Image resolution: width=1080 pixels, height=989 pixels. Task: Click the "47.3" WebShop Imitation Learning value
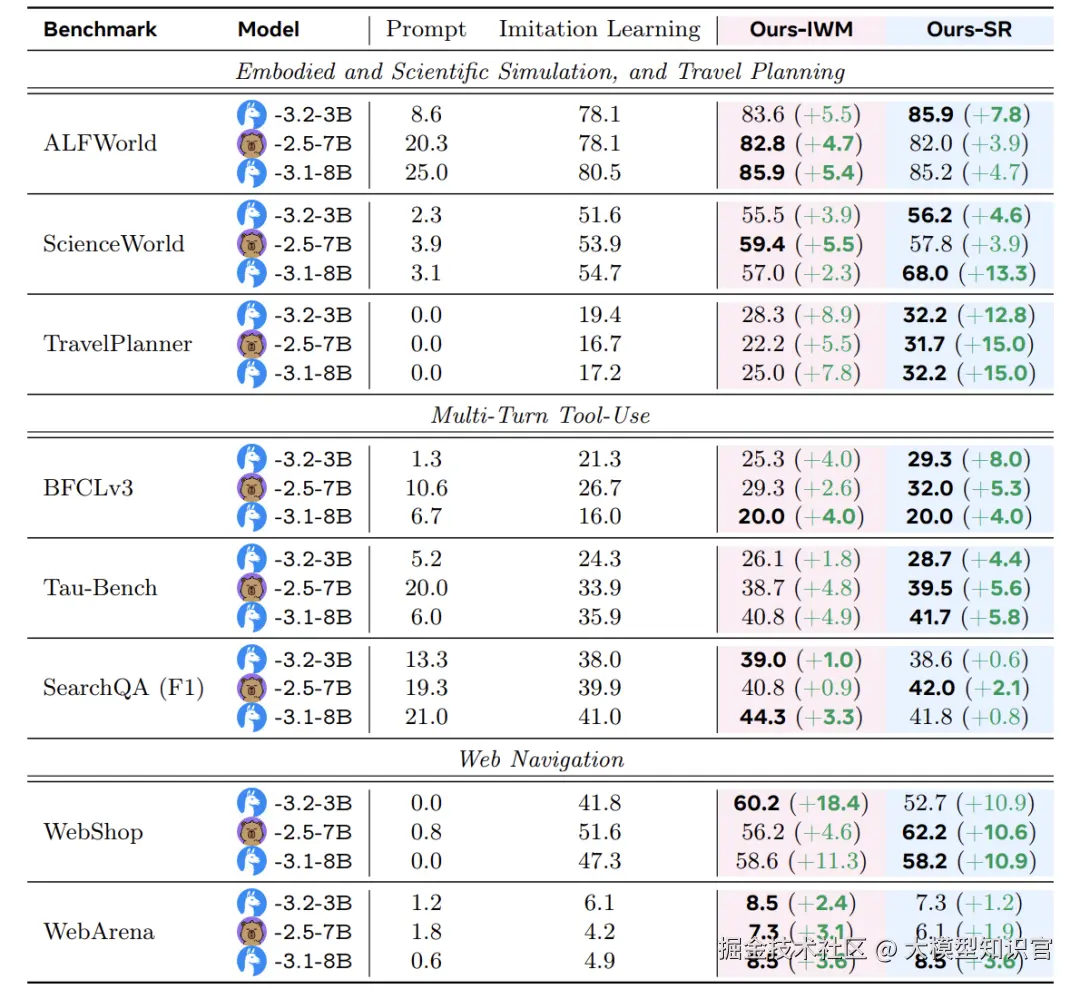pyautogui.click(x=600, y=861)
